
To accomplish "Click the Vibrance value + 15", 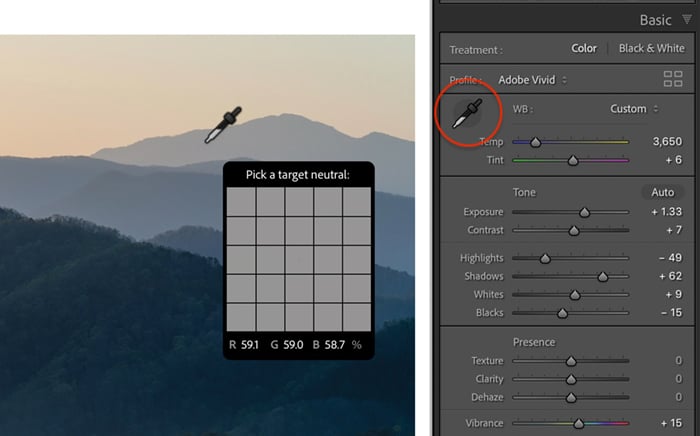I will coord(671,423).
